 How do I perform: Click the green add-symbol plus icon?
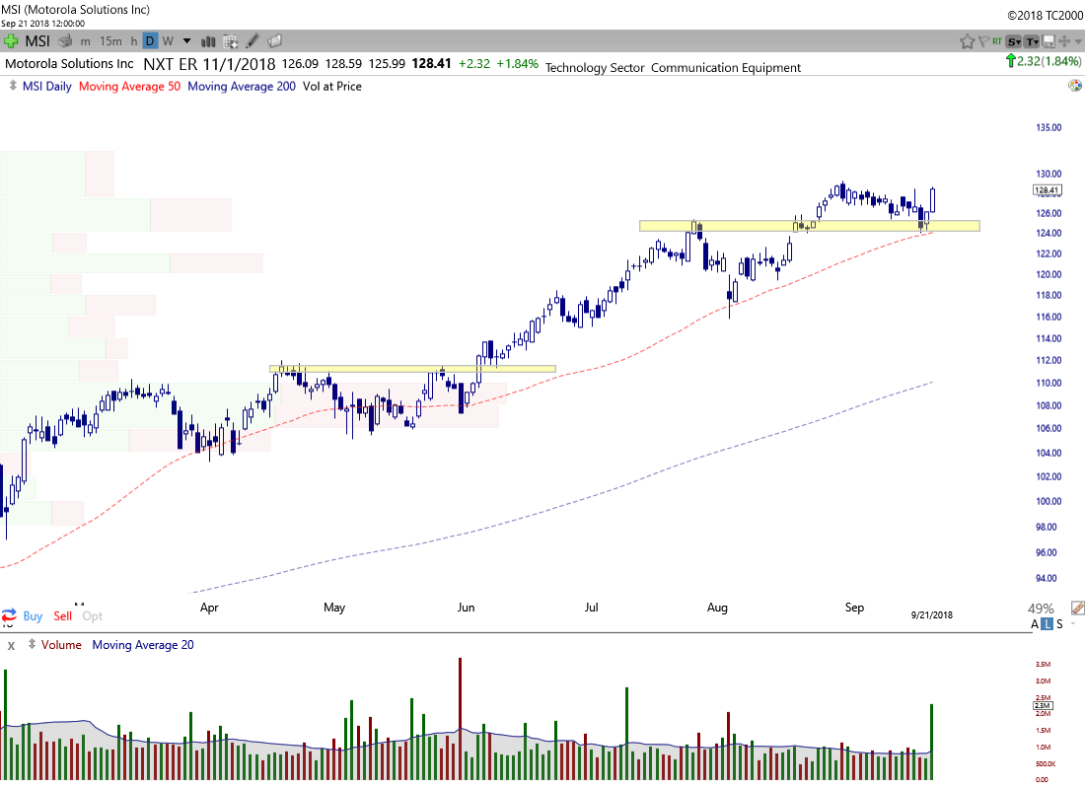[11, 41]
